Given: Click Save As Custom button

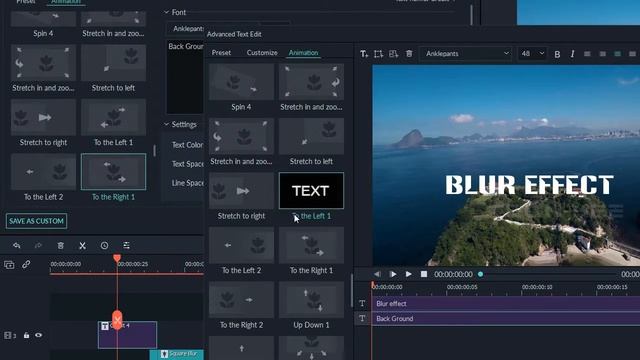Looking at the screenshot, I should (36, 221).
